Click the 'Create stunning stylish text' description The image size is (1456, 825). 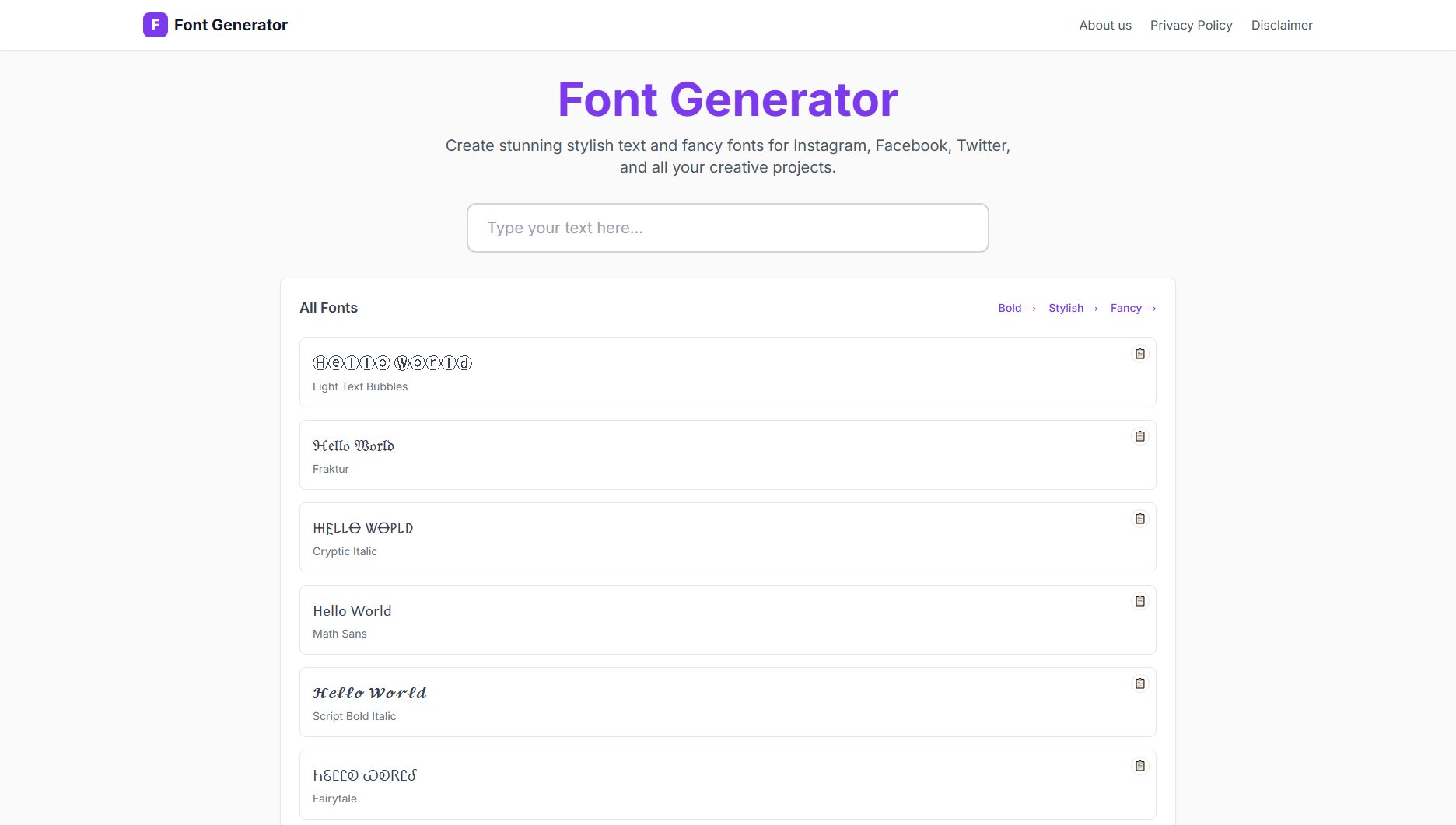pos(727,156)
